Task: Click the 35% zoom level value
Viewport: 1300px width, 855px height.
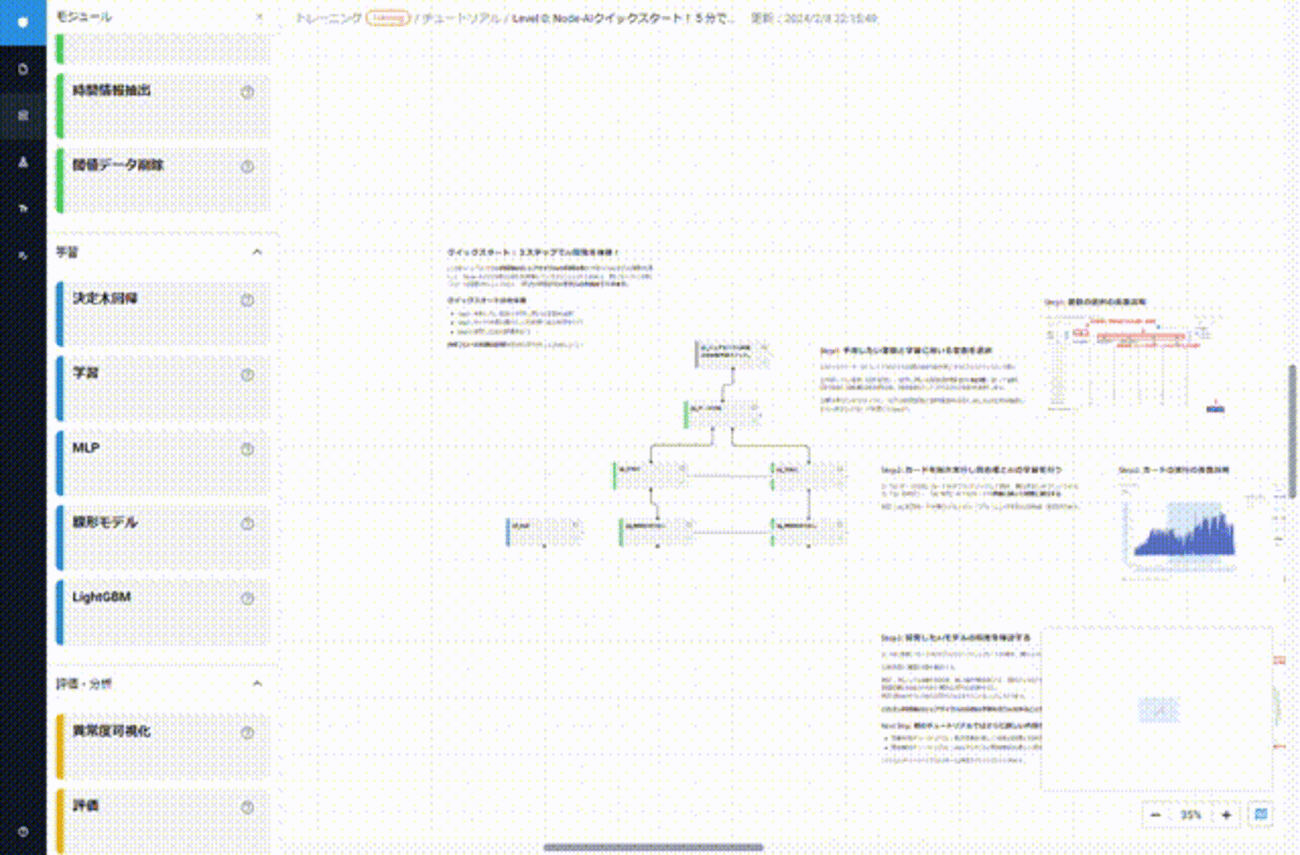Action: point(1191,815)
